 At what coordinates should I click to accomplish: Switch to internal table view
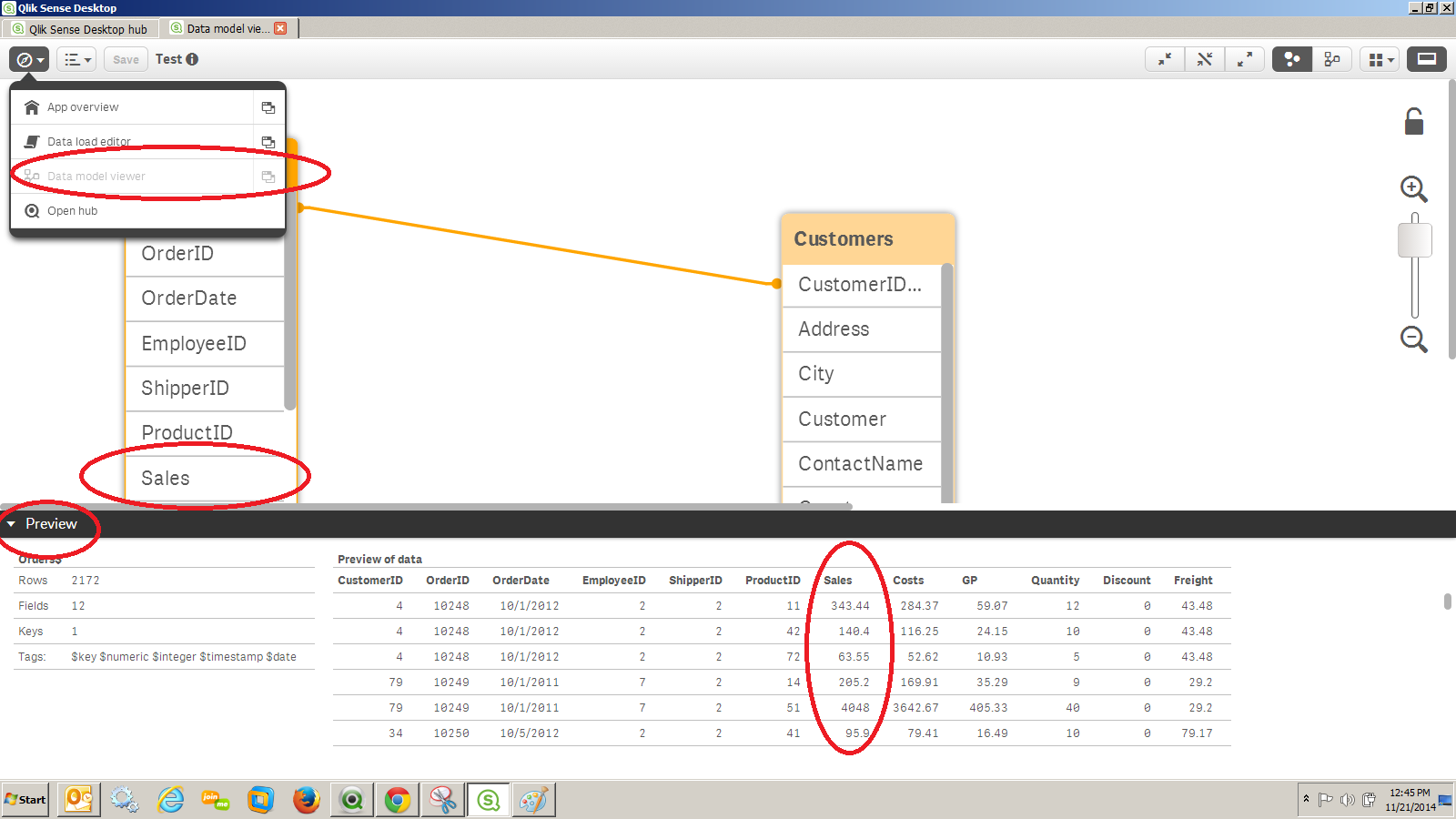tap(1291, 59)
